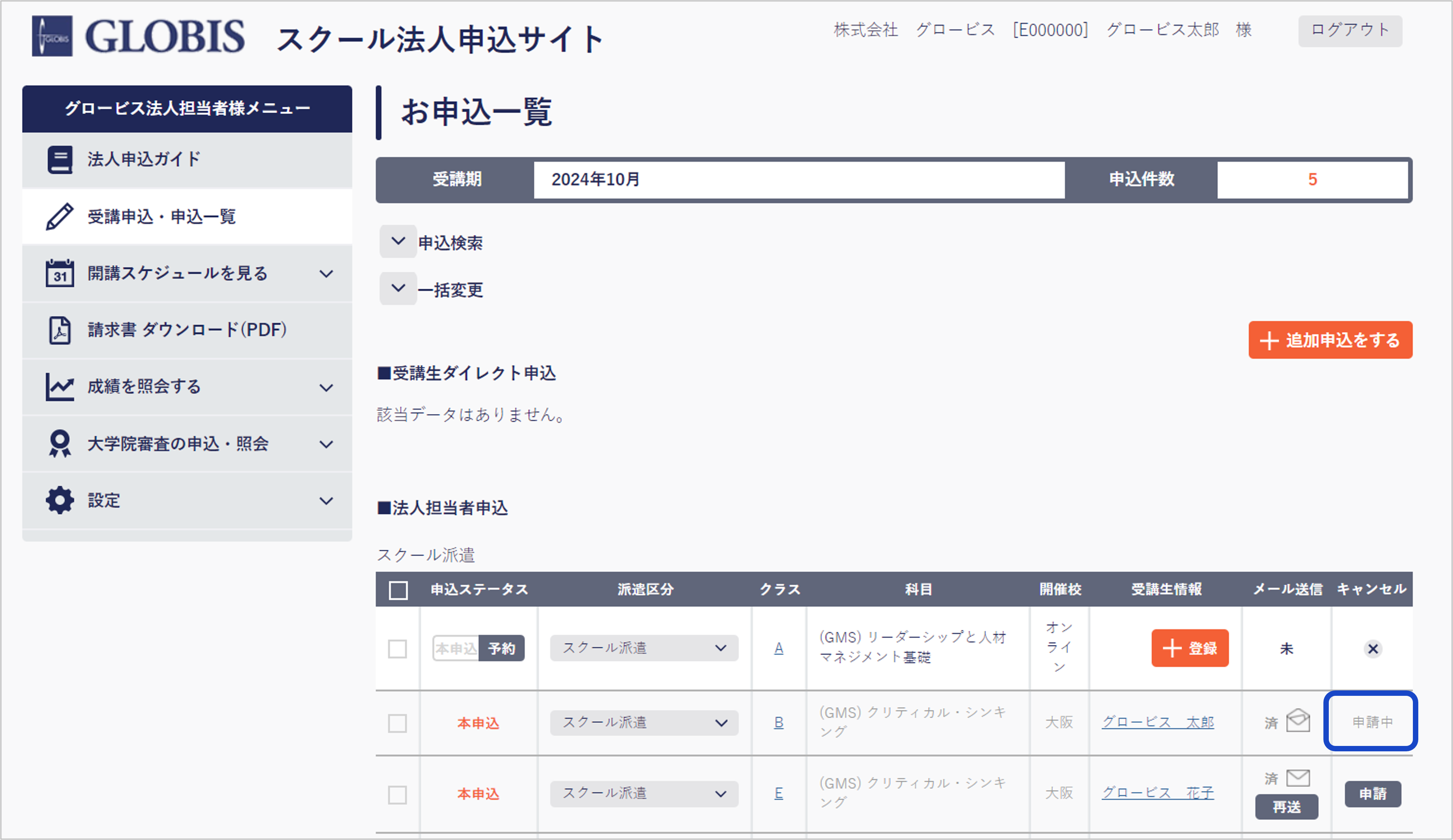Click the PDF icon for 請求書ダウンロード

click(60, 330)
